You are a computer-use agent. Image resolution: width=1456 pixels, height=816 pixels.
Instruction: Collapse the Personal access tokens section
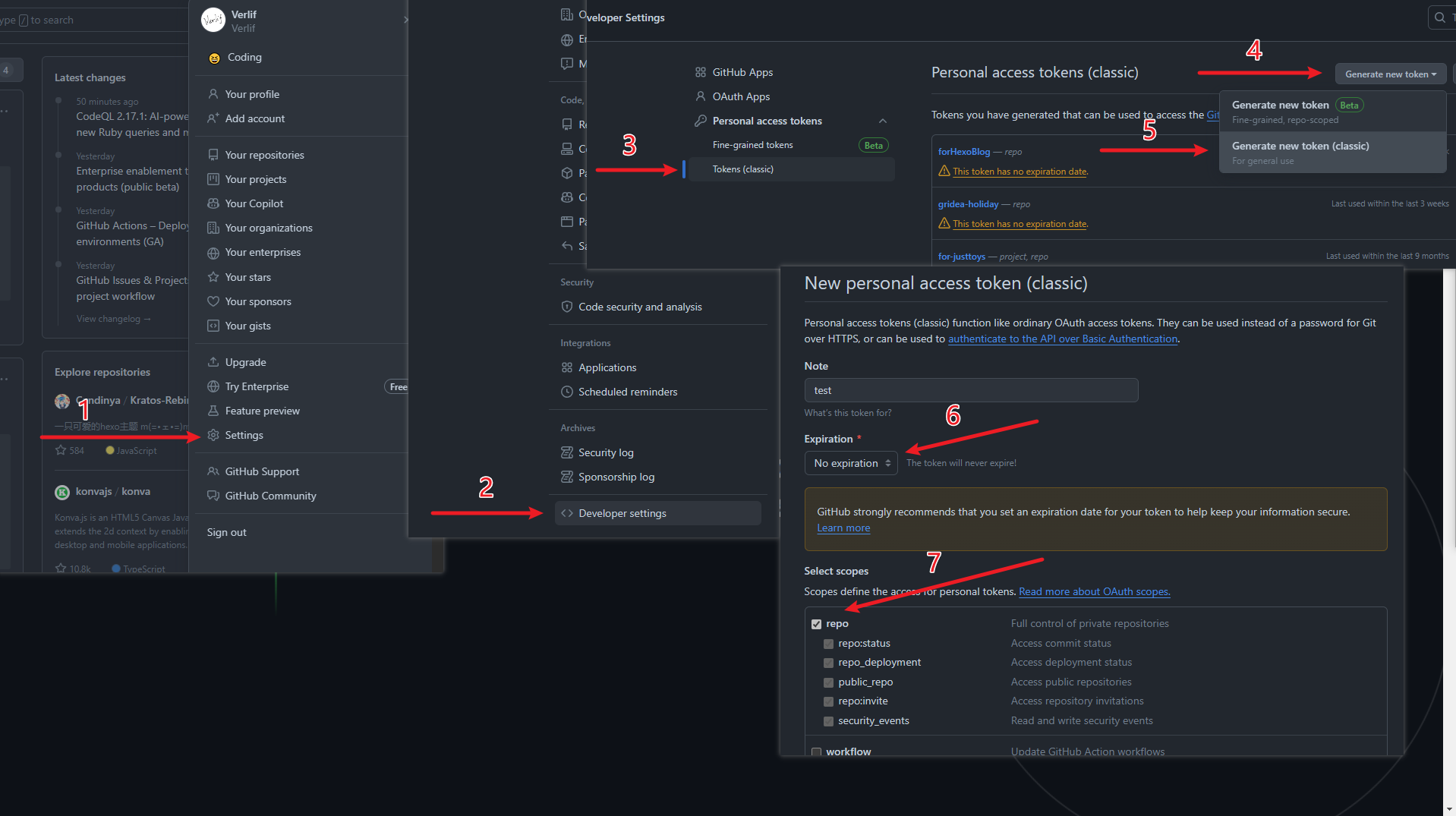882,121
